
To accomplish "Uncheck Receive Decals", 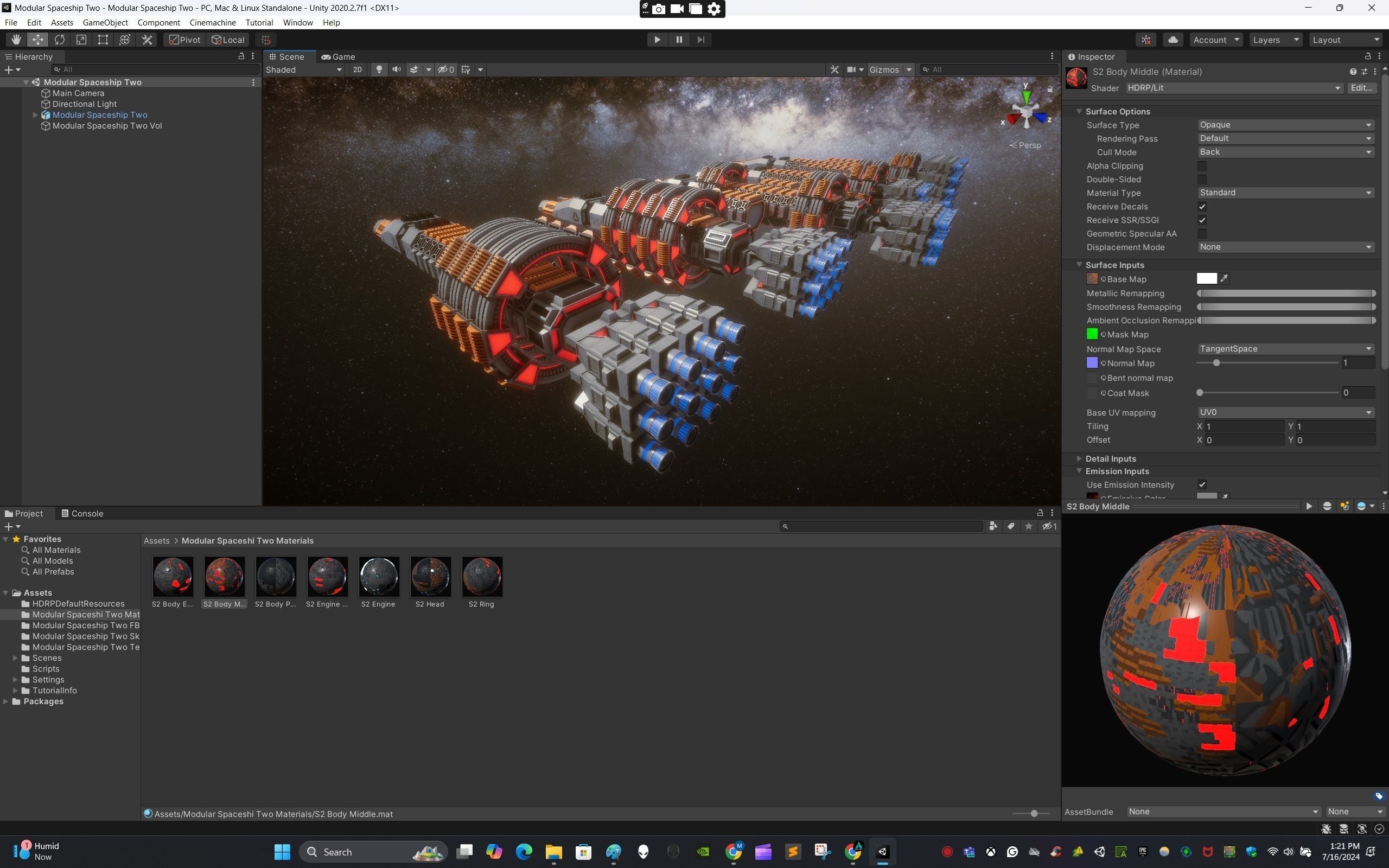I will coord(1202,207).
